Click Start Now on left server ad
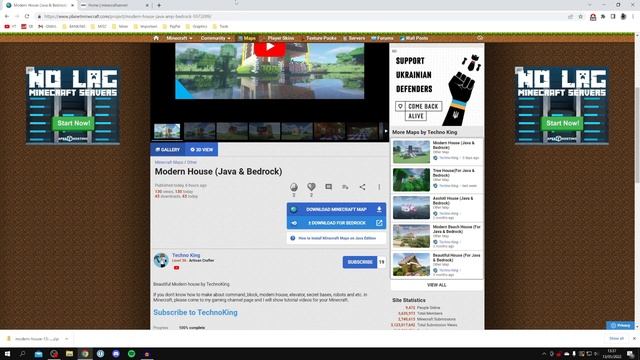Image resolution: width=640 pixels, height=360 pixels. [x=73, y=123]
